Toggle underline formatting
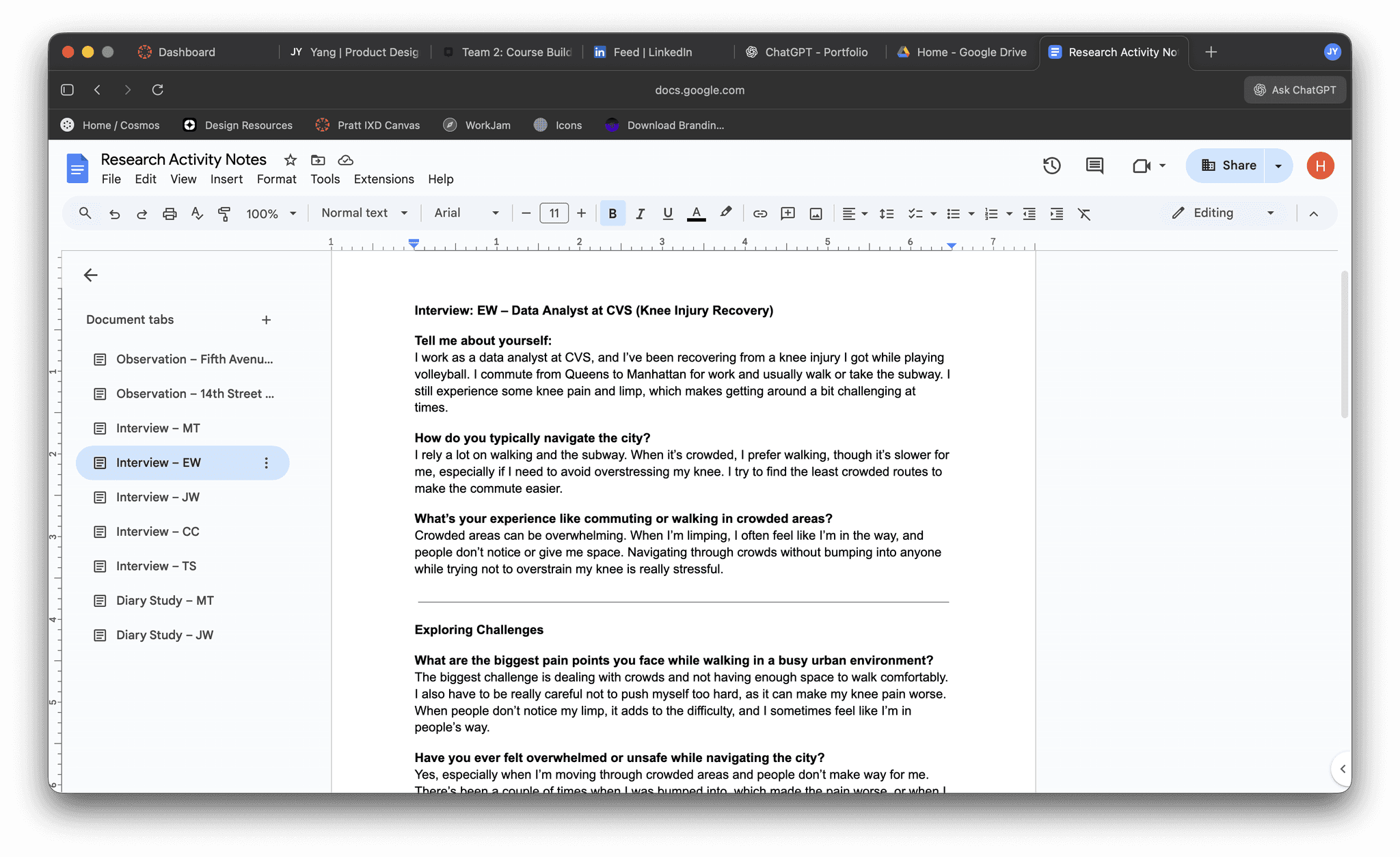Screen dimensions: 1400x857 (x=668, y=213)
